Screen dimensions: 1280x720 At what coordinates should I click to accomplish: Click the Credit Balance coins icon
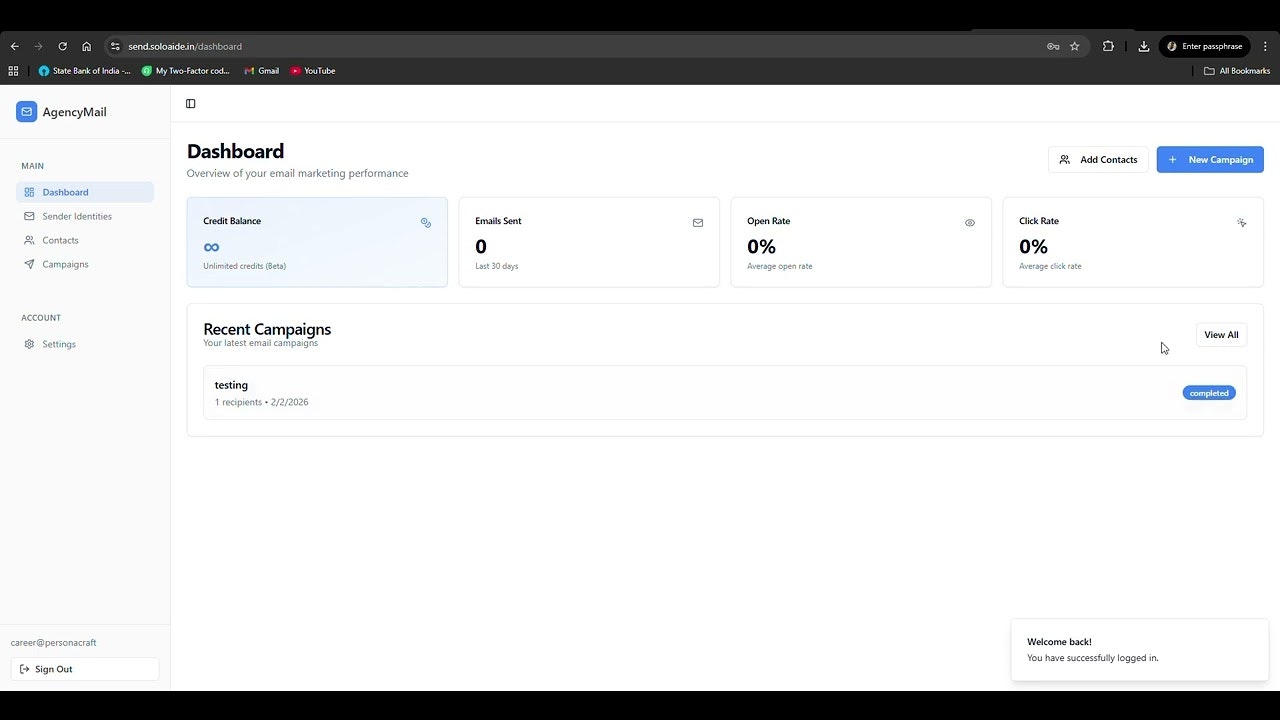tap(426, 223)
